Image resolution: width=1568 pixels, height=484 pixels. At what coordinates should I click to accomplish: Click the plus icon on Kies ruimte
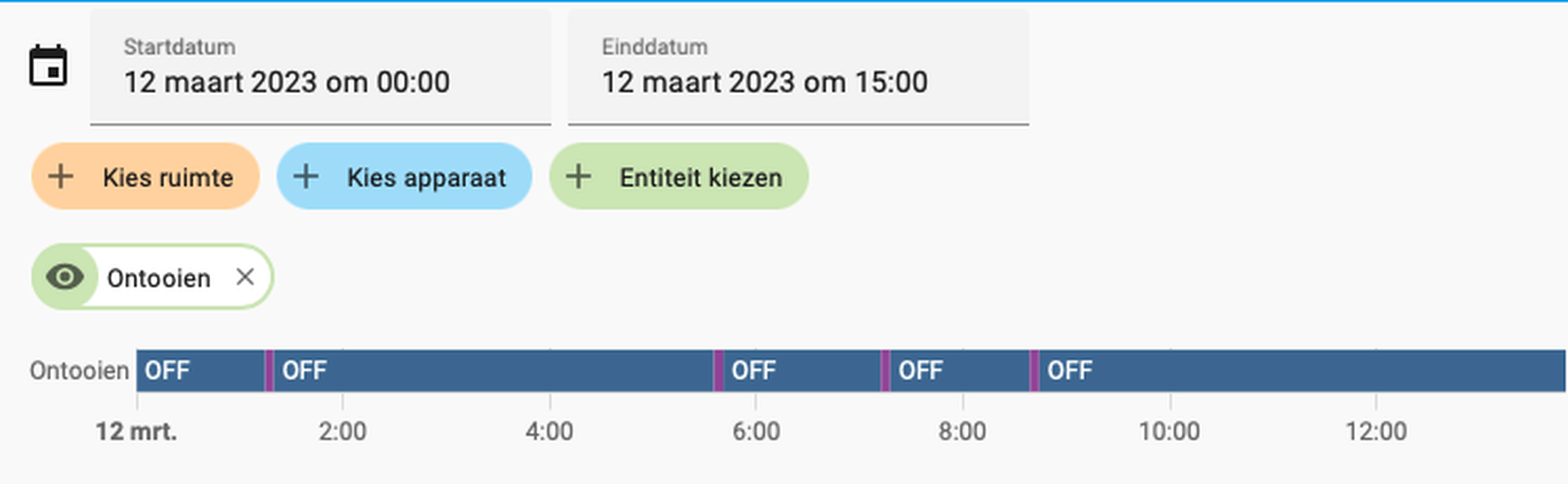(x=61, y=176)
